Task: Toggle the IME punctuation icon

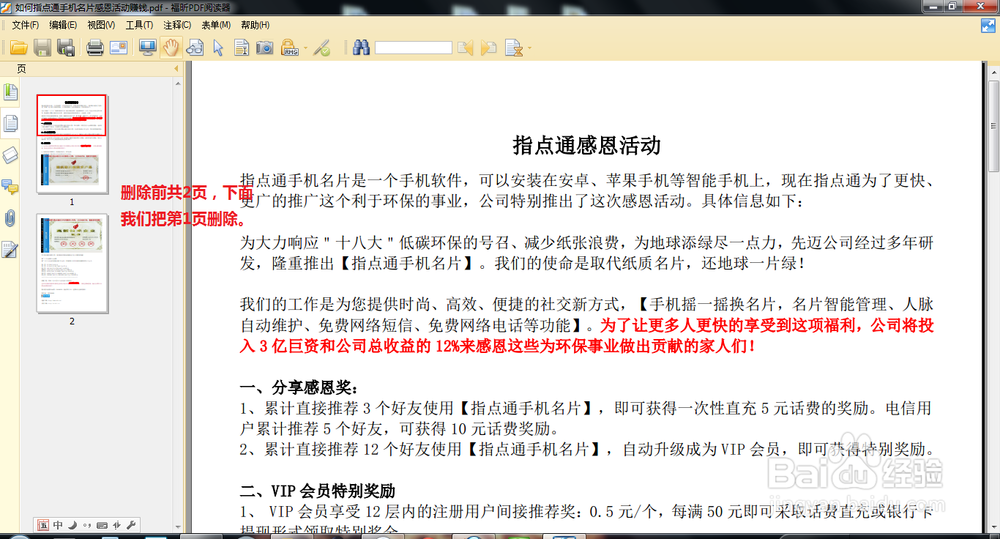Action: click(x=87, y=525)
